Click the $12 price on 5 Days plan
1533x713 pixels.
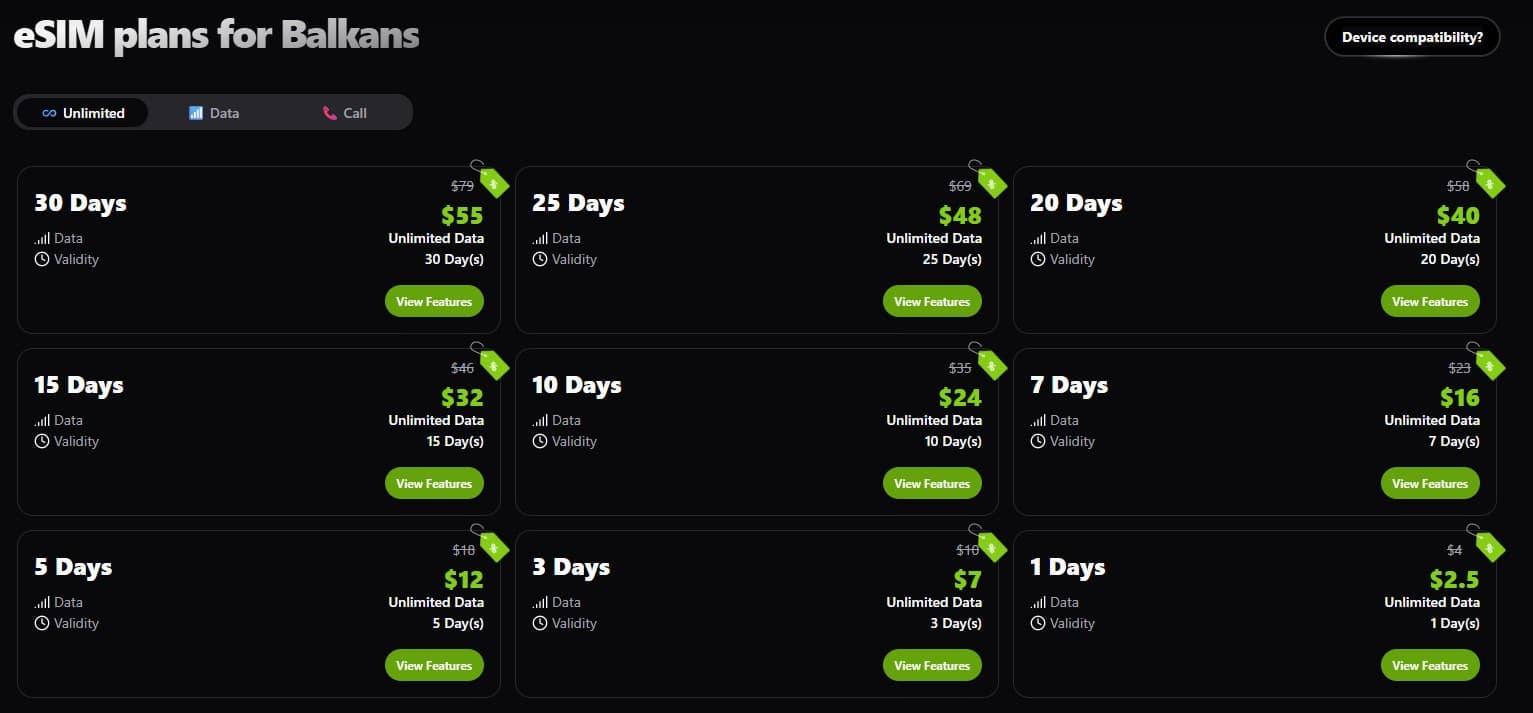coord(464,579)
